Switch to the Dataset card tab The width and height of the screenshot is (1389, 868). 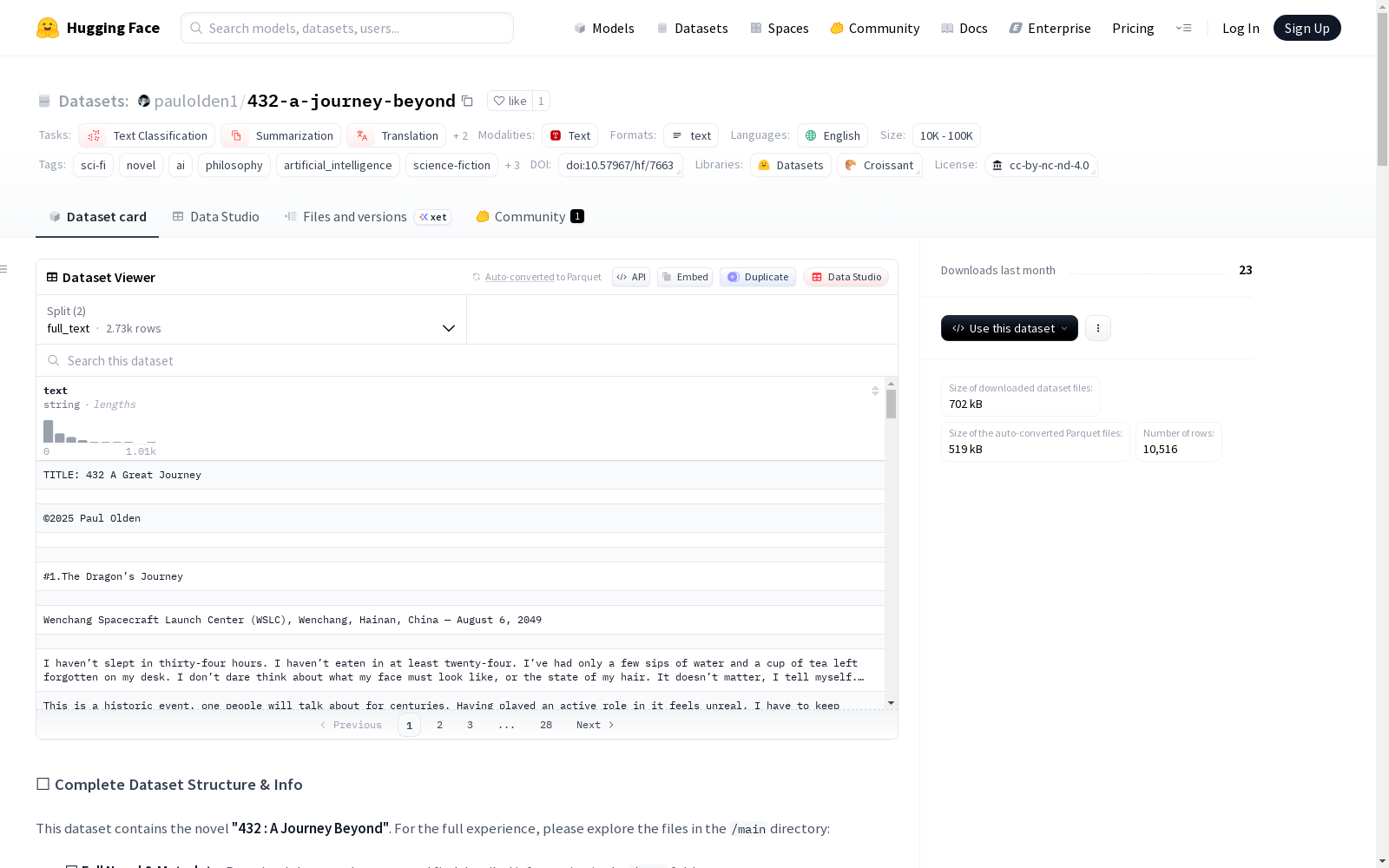click(97, 216)
